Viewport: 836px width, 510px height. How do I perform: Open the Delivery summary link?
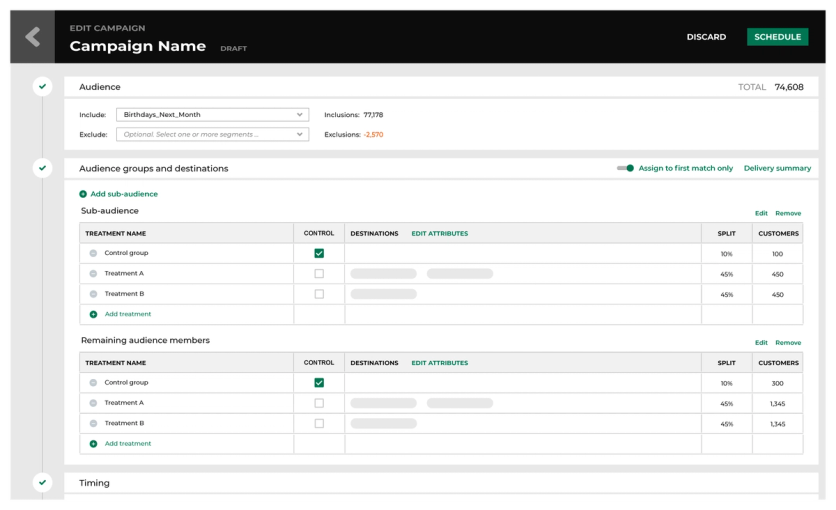[x=777, y=168]
